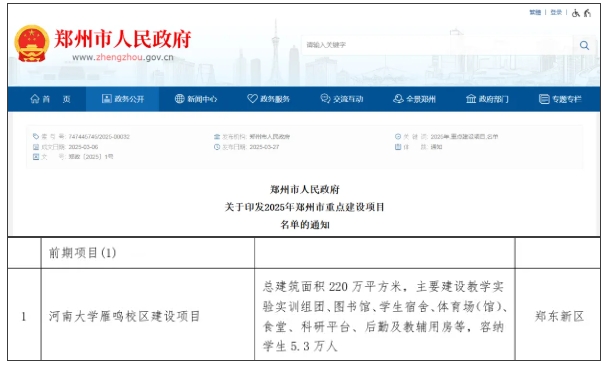The image size is (613, 367).
Task: Open the 登录 login link
Action: tap(556, 13)
